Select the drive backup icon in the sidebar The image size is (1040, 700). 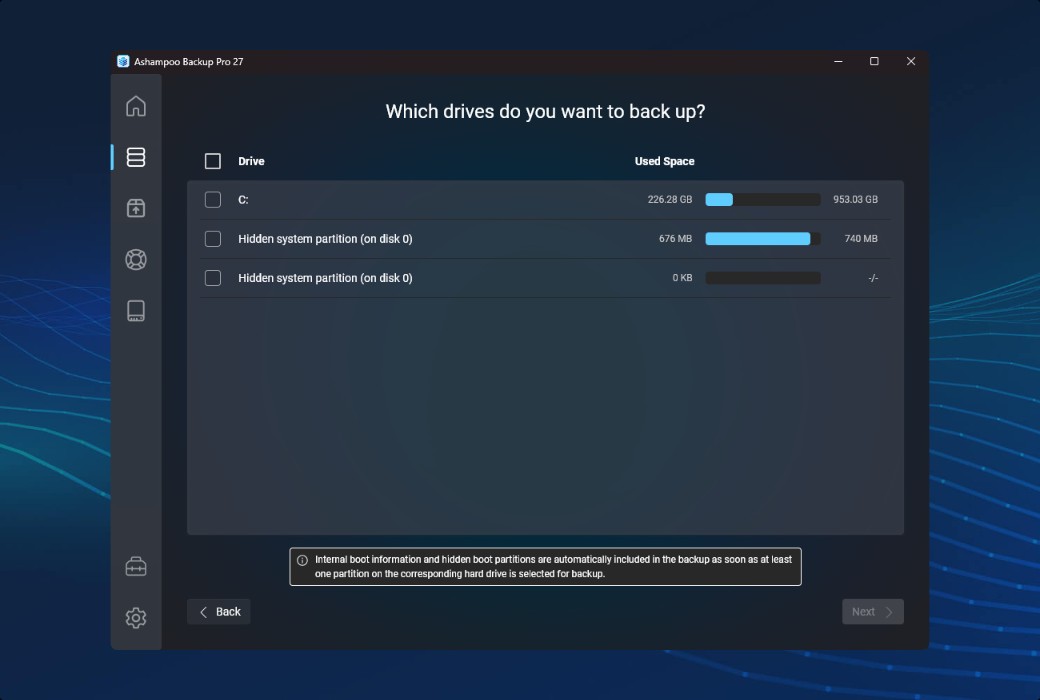[x=136, y=157]
